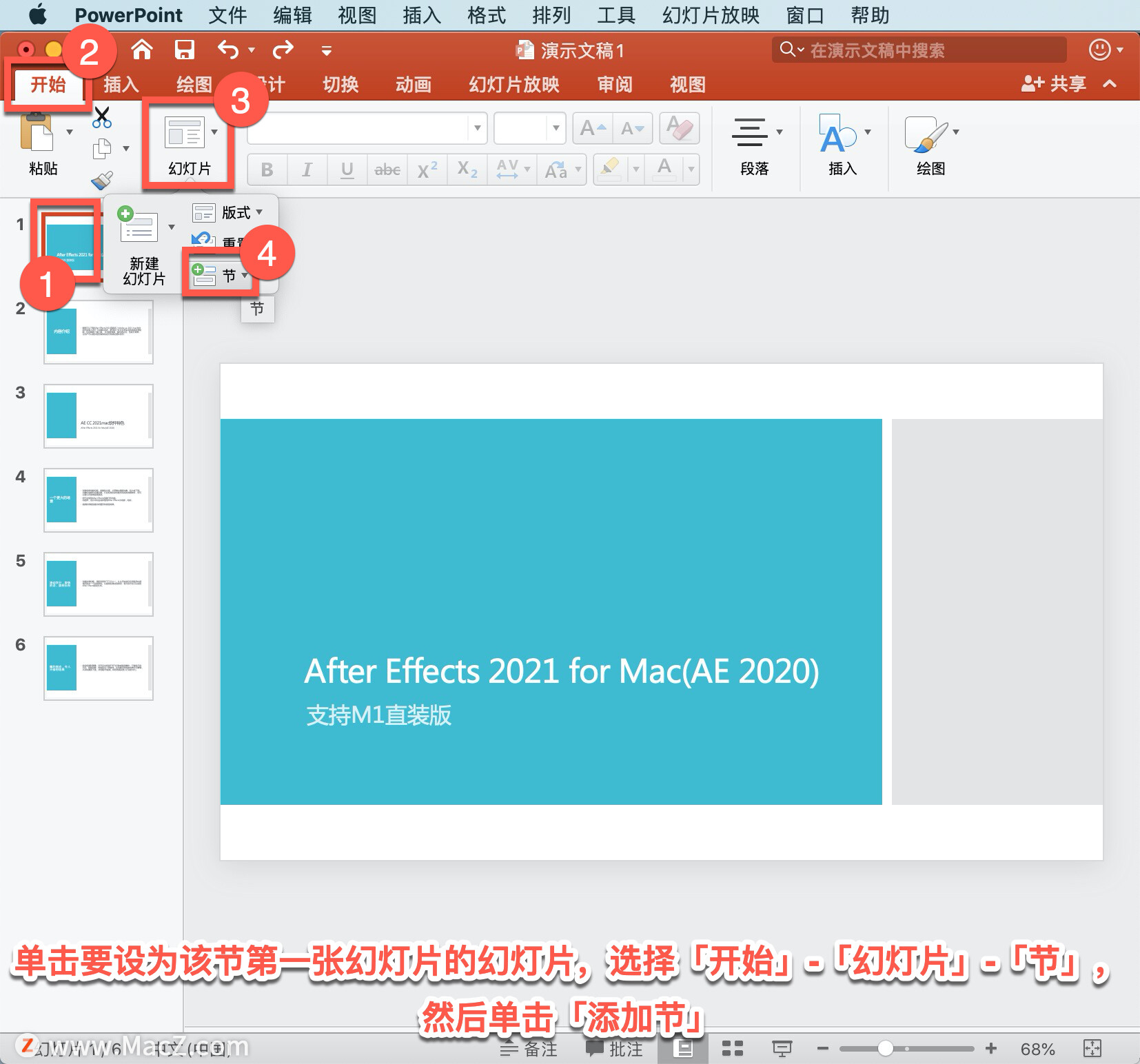Toggle Bold formatting button
Image resolution: width=1140 pixels, height=1064 pixels.
pos(267,170)
